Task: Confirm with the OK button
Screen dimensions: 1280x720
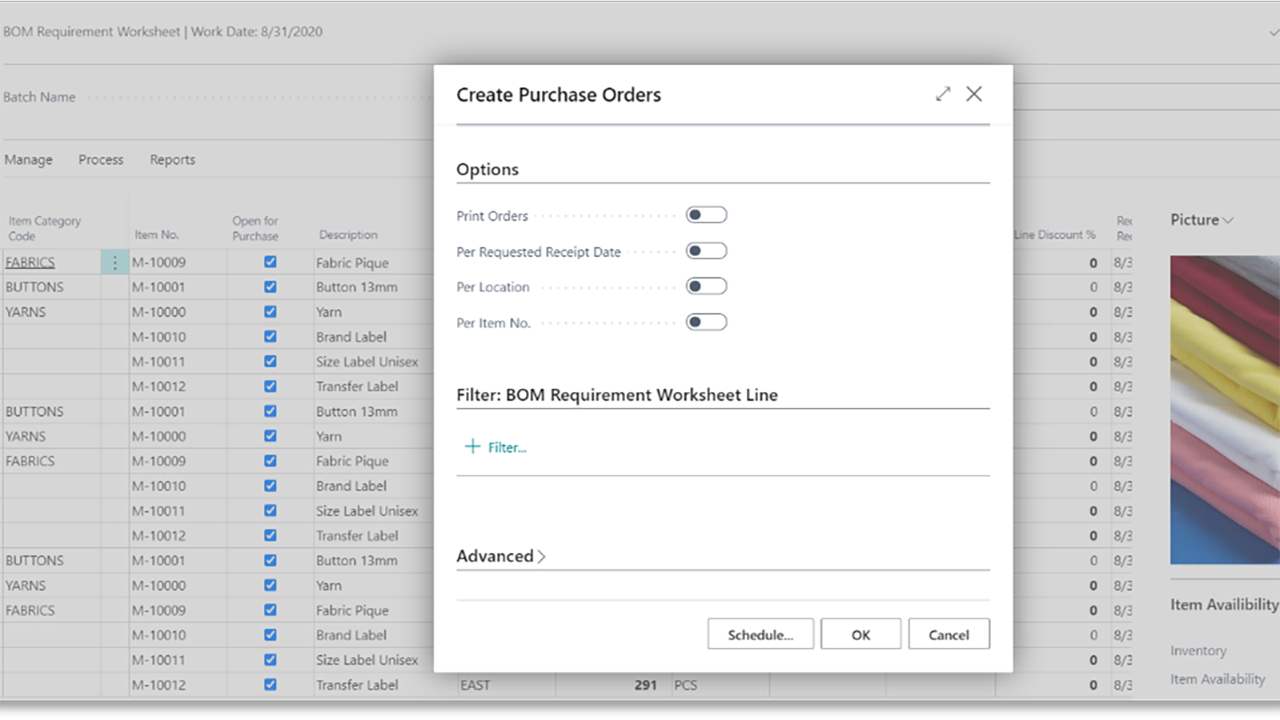Action: point(861,634)
